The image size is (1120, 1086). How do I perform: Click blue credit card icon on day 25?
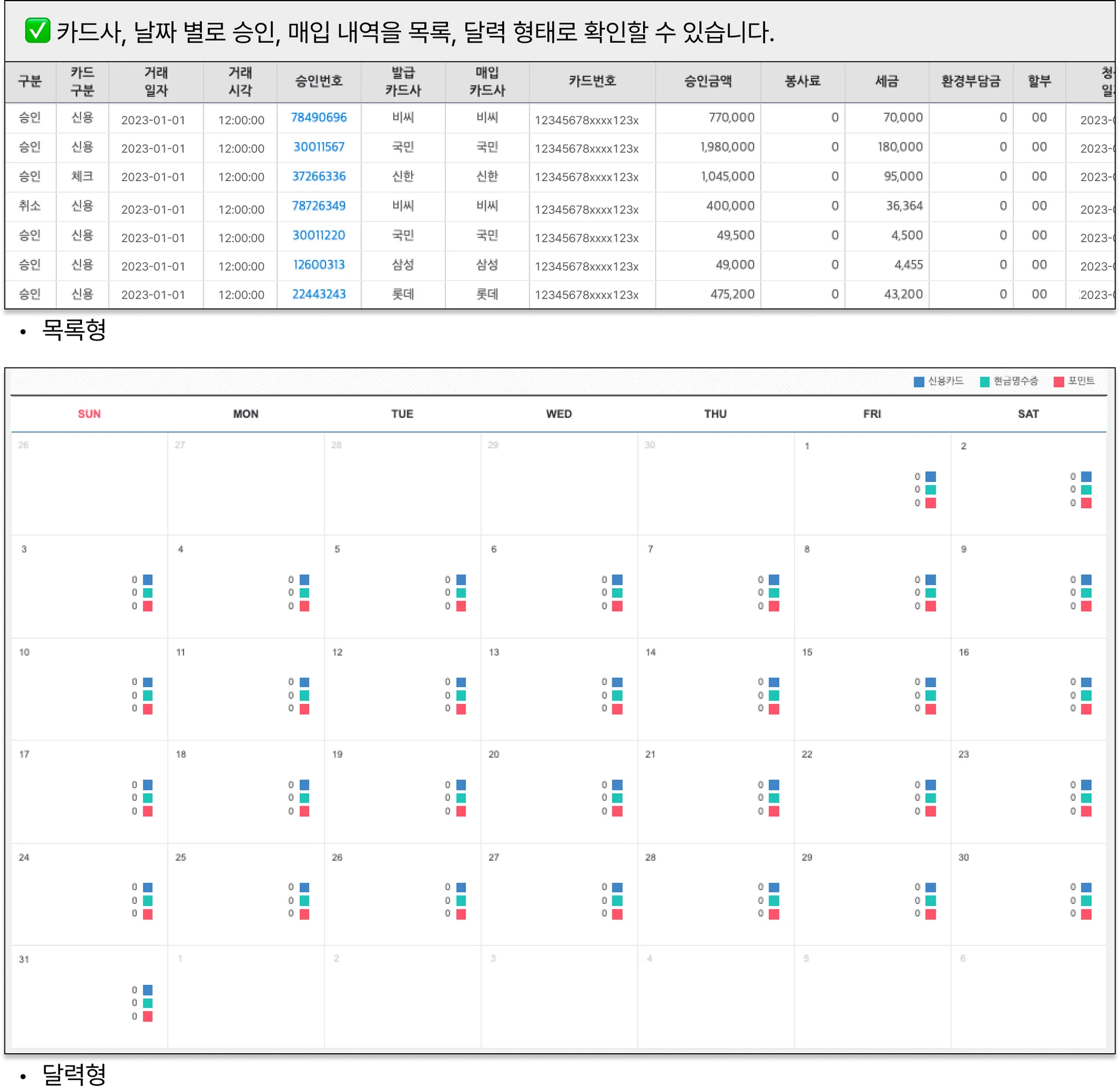(304, 887)
